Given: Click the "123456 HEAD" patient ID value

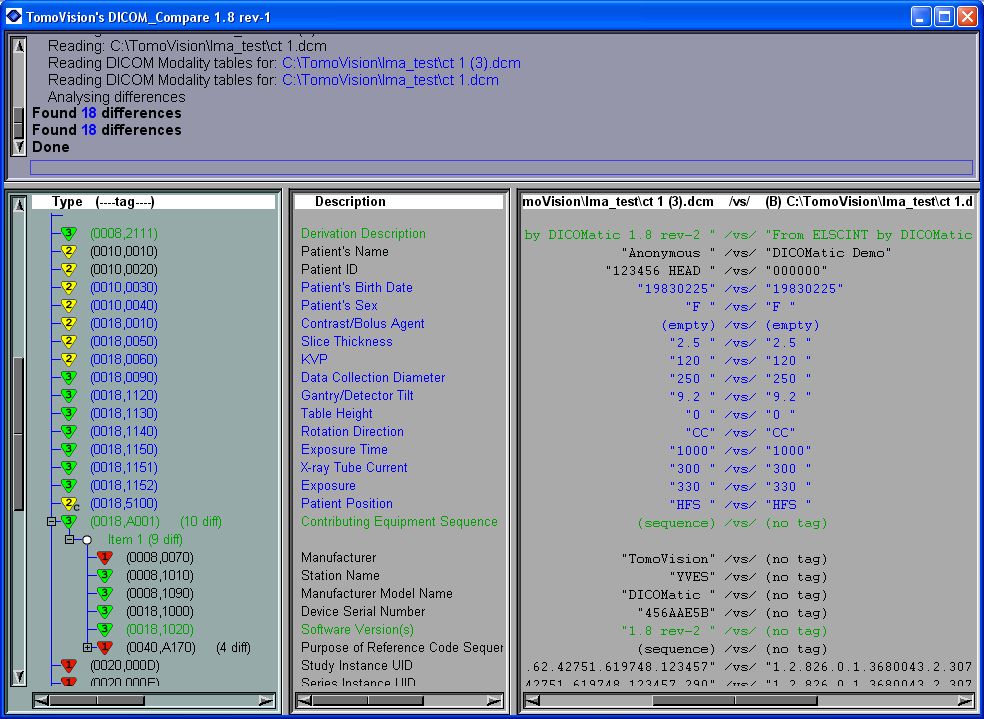Looking at the screenshot, I should [x=660, y=271].
